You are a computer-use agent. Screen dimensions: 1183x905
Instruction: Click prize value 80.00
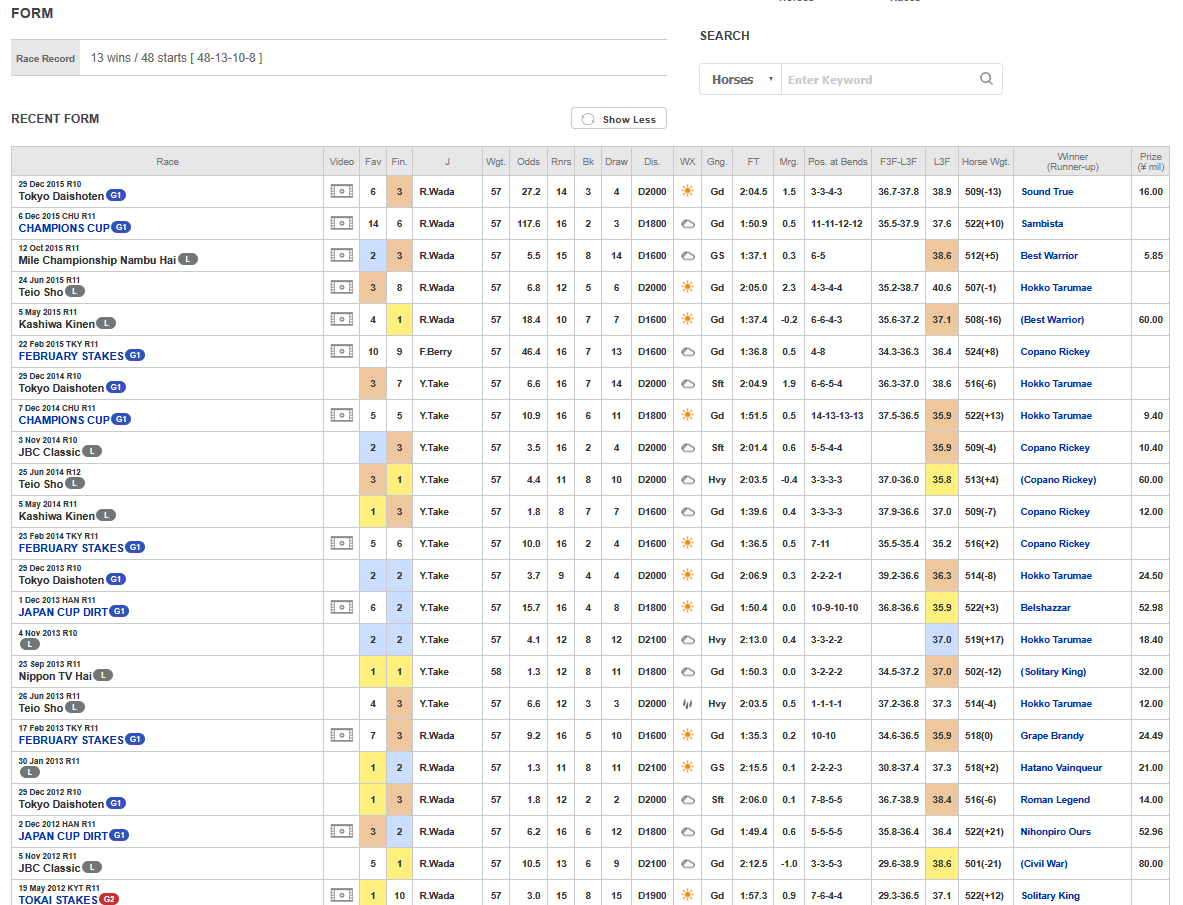[1151, 864]
